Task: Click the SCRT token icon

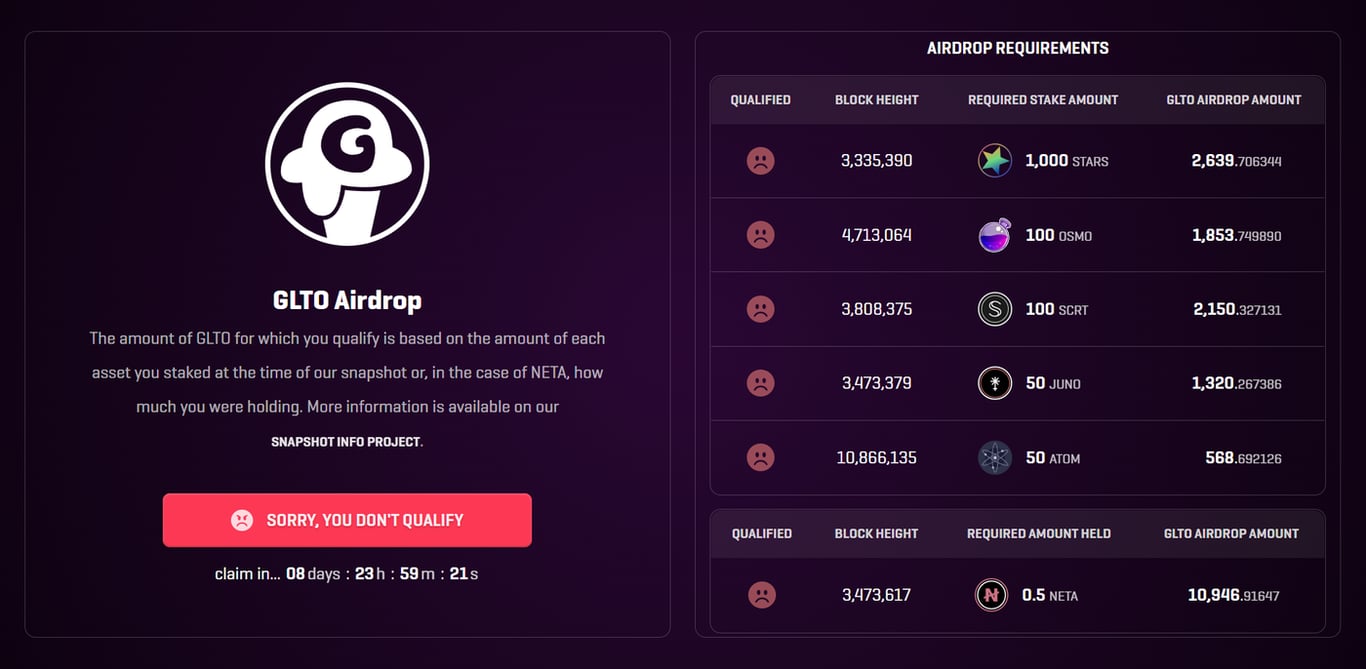Action: click(994, 309)
